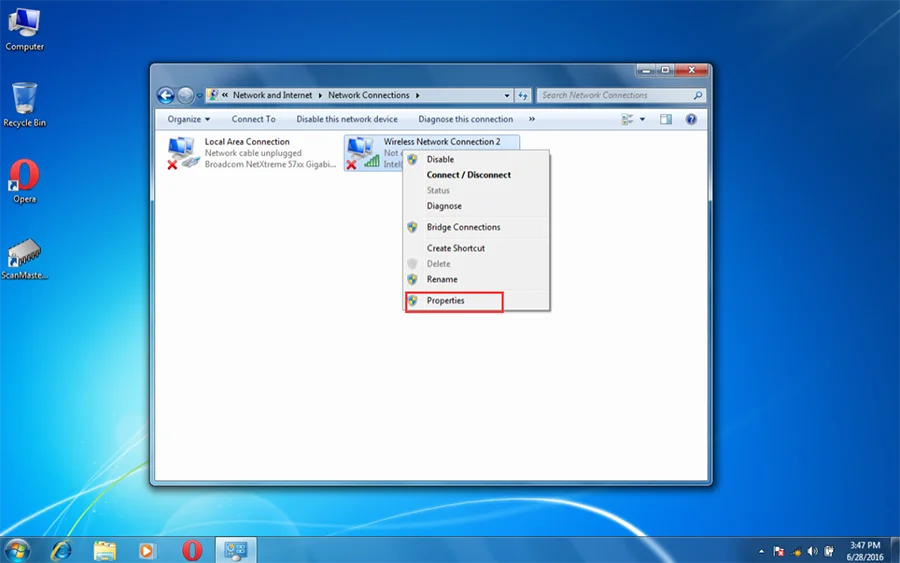
Task: Open Computer desktop icon
Action: point(24,29)
